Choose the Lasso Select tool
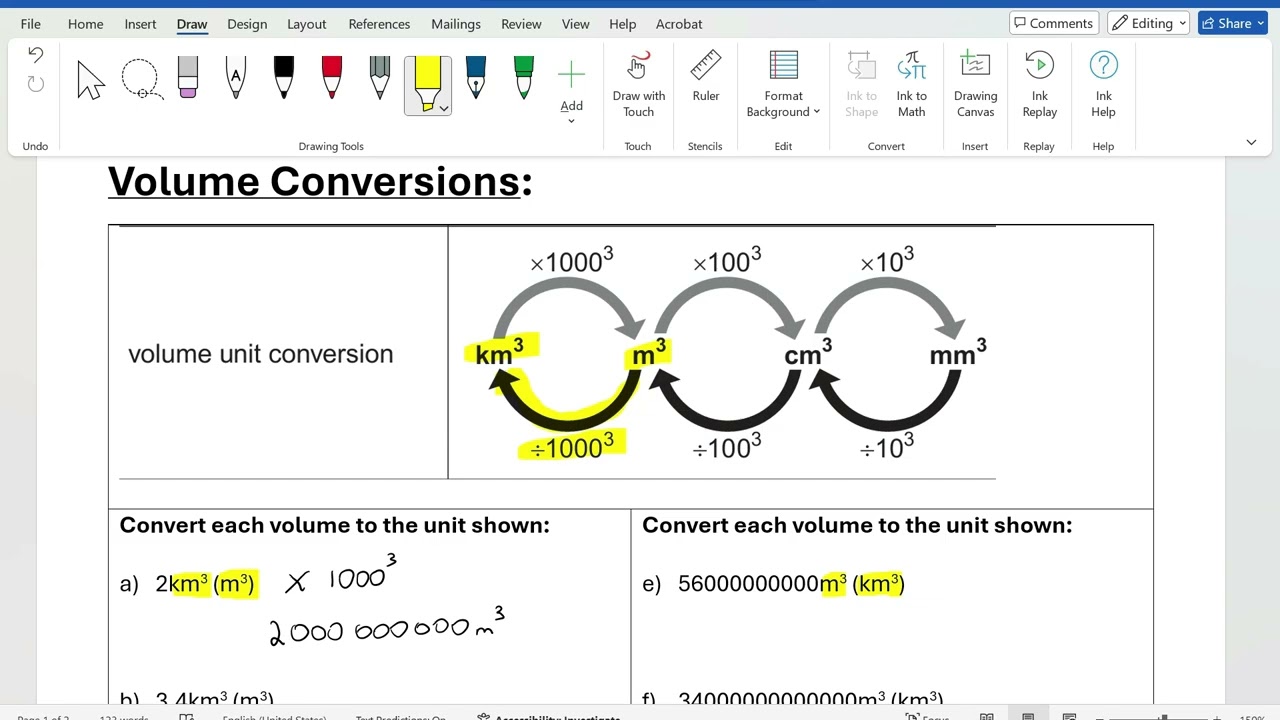The width and height of the screenshot is (1280, 720). 141,80
